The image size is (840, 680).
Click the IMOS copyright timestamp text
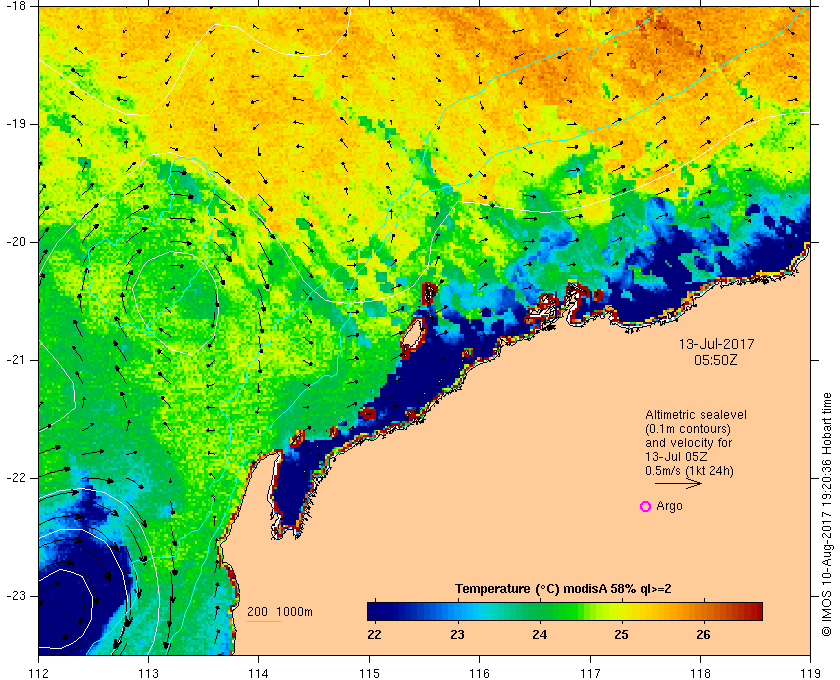[x=826, y=514]
